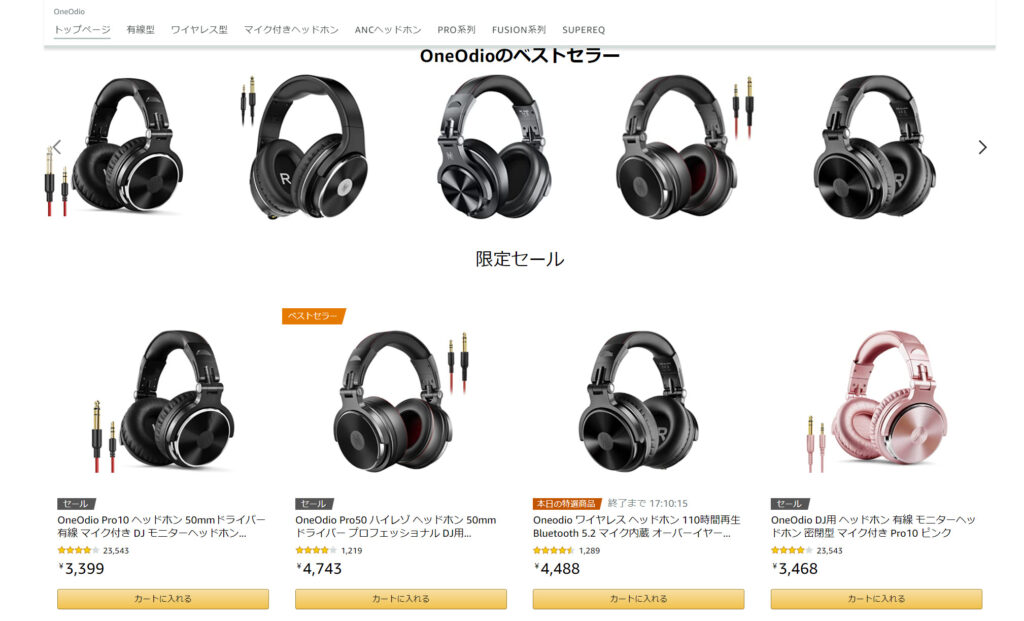Select the ANCヘッドホン tab
This screenshot has width=1024, height=621.
[388, 30]
